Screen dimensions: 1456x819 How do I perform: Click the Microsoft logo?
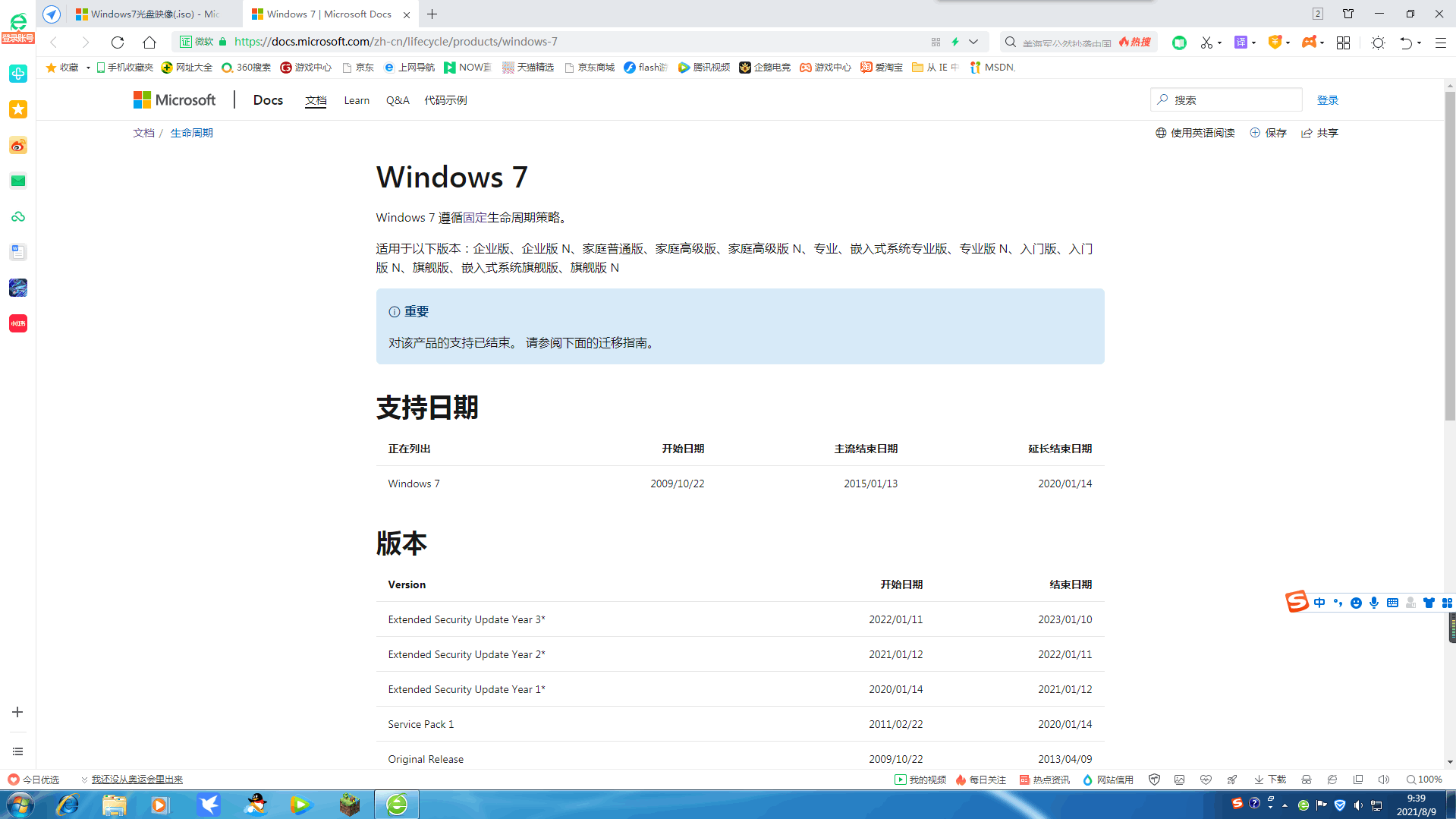point(175,99)
